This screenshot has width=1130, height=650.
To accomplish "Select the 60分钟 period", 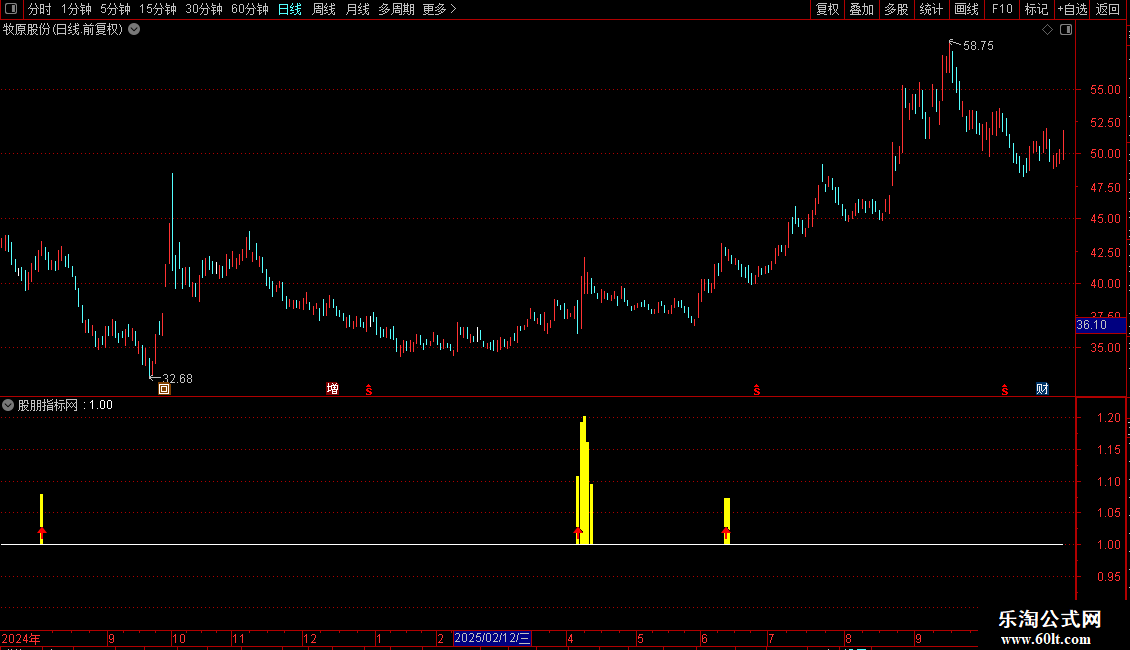I will 250,9.
